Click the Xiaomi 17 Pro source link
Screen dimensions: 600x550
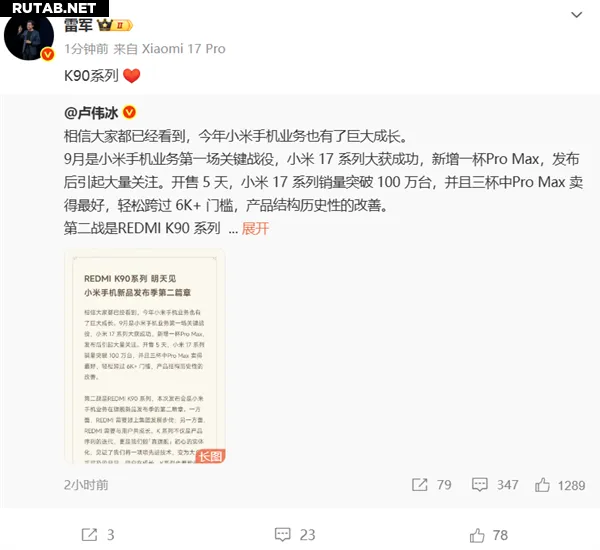[x=184, y=49]
